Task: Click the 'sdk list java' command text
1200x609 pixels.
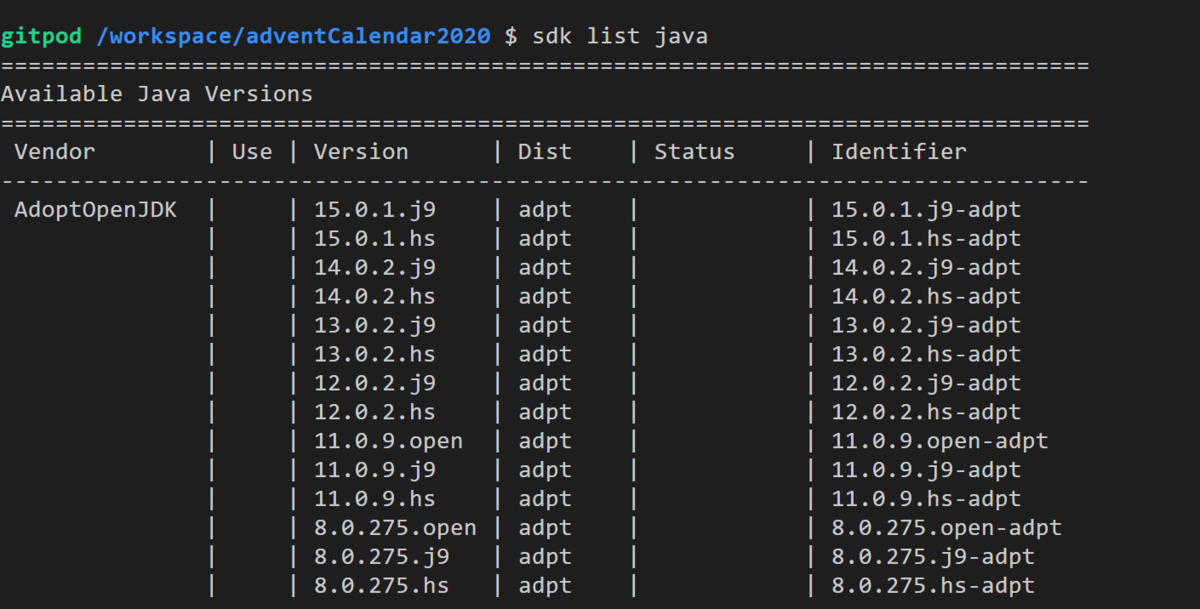Action: click(620, 37)
